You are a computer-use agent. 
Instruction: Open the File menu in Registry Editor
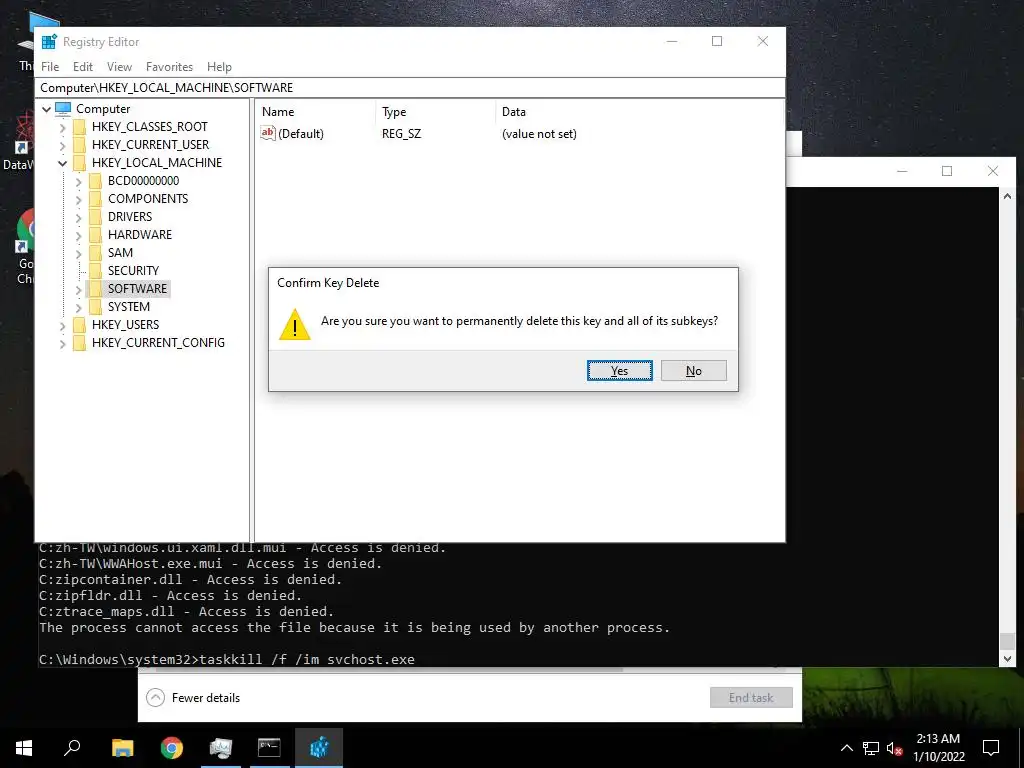coord(50,67)
